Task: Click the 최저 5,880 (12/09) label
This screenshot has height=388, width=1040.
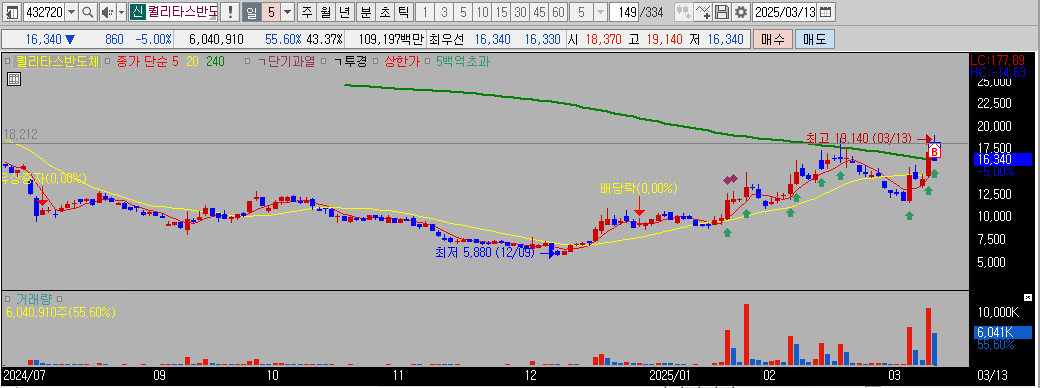Action: (x=485, y=253)
